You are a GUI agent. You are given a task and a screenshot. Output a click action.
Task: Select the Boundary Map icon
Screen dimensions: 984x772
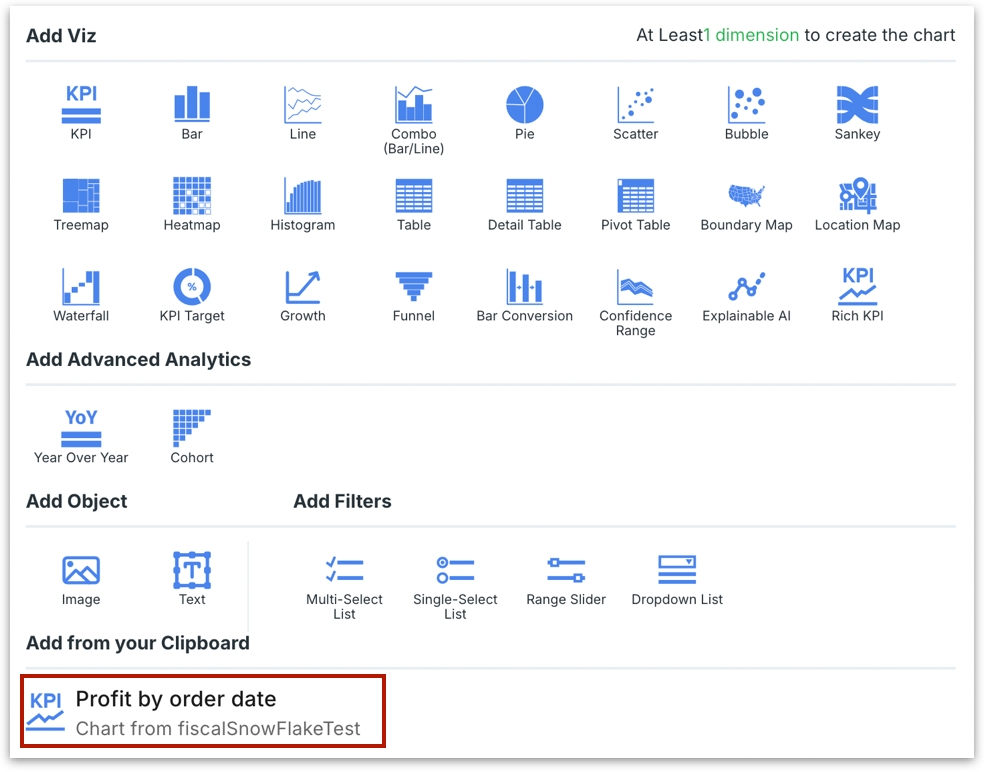coord(746,196)
